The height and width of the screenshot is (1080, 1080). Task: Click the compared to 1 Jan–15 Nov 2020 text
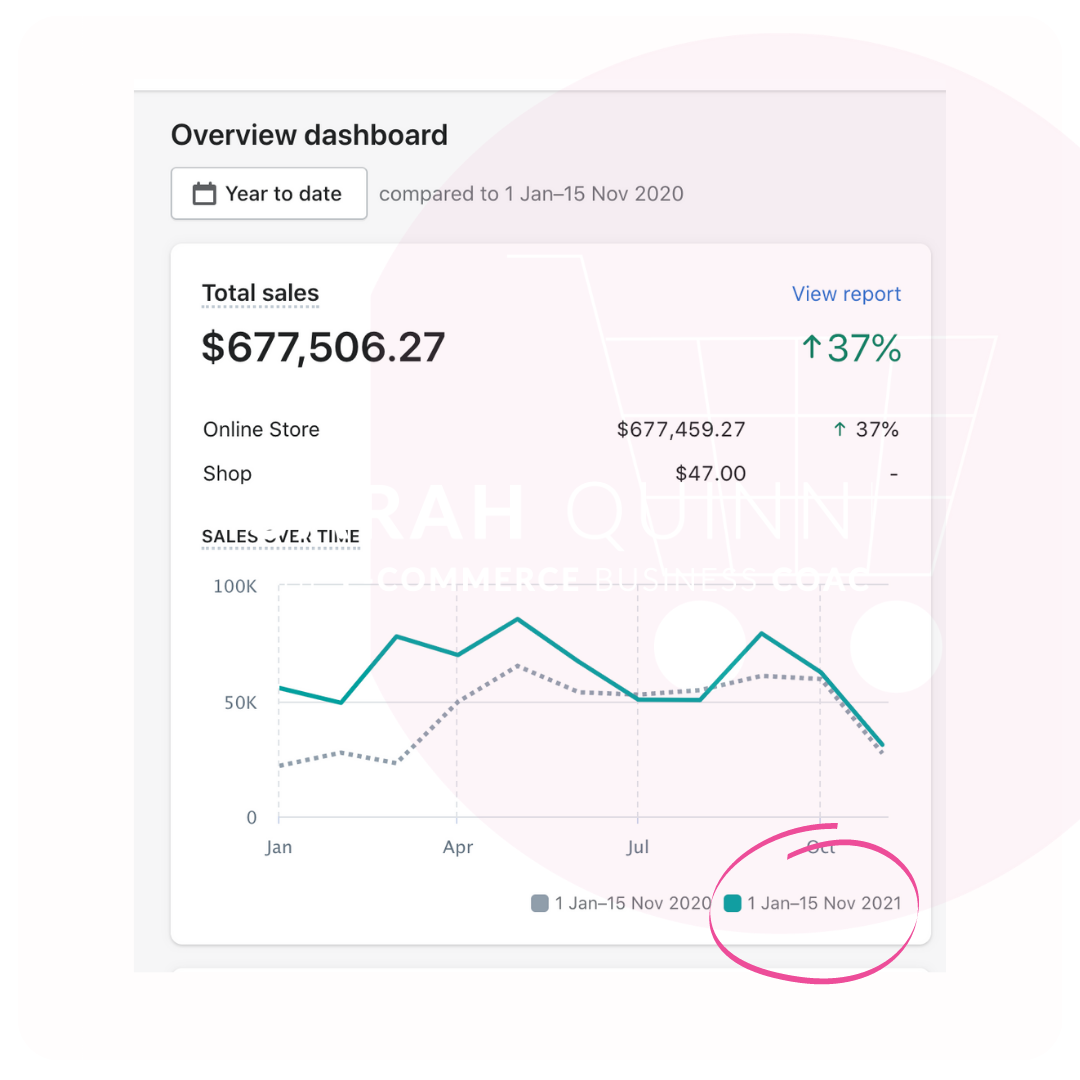tap(531, 194)
